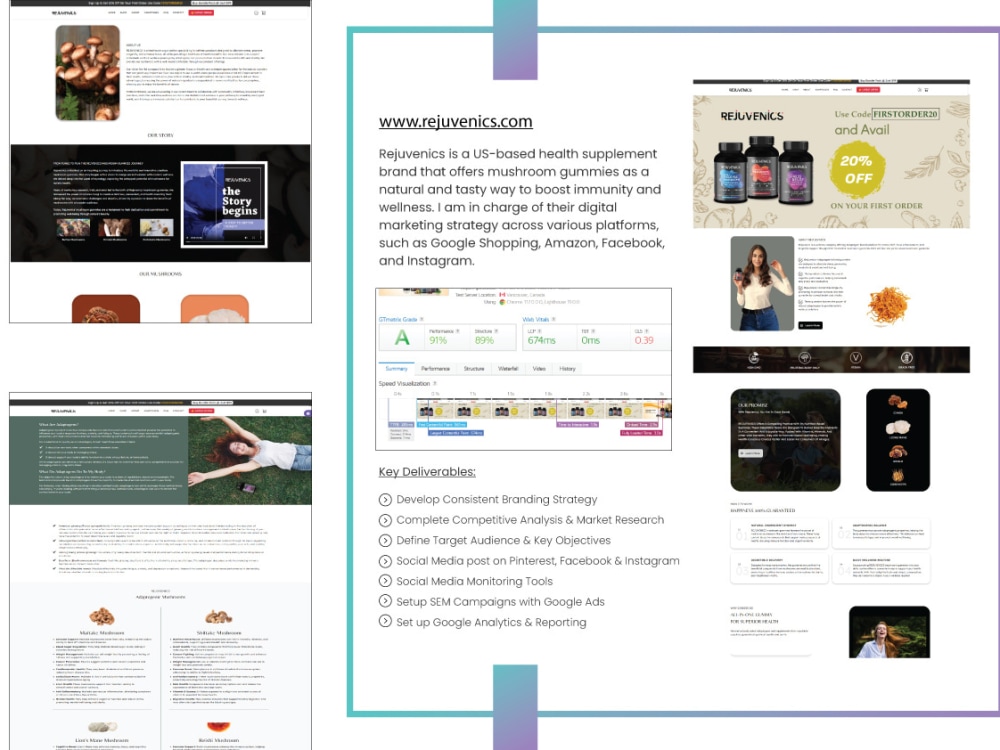
Task: Click the Web Vitals heading
Action: tap(536, 319)
